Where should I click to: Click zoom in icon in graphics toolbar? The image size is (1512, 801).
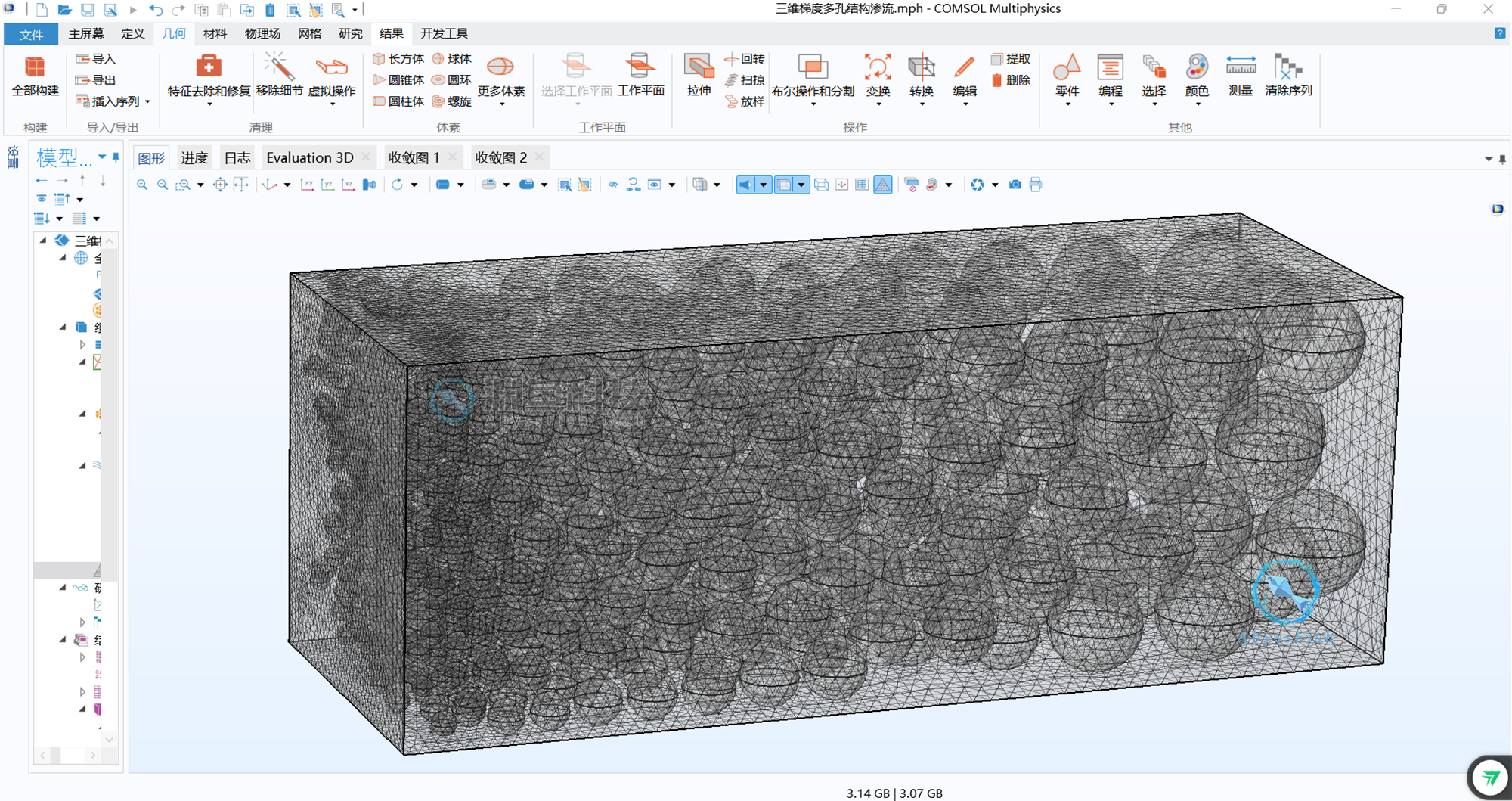142,185
